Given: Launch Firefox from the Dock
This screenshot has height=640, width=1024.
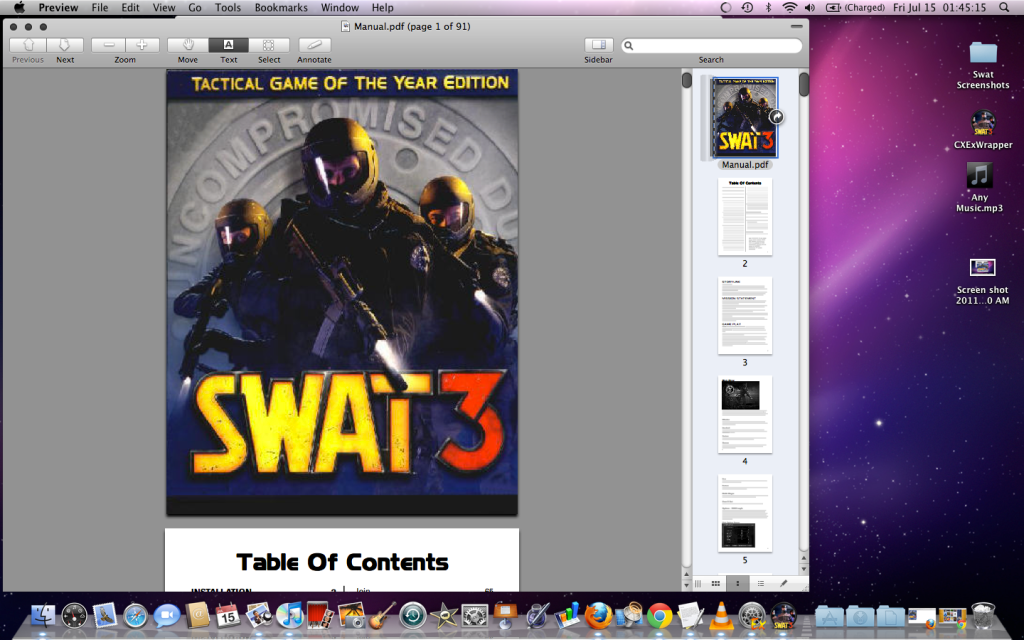Looking at the screenshot, I should 598,615.
